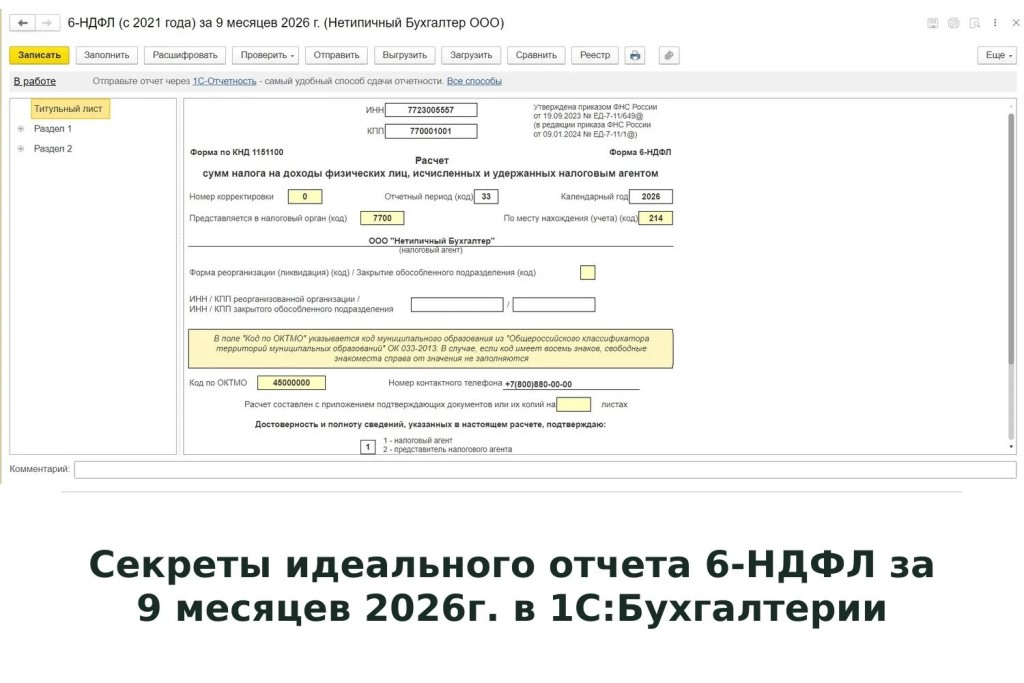This screenshot has width=1024, height=683.
Task: Expand the Раздел 2 tree node
Action: (x=21, y=149)
